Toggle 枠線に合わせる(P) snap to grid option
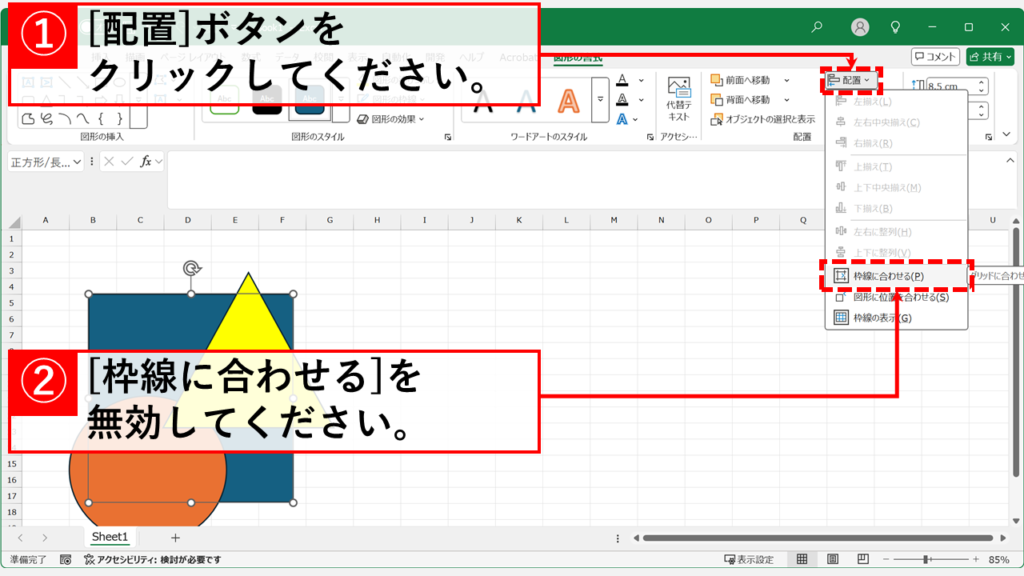This screenshot has height=576, width=1024. pos(896,276)
